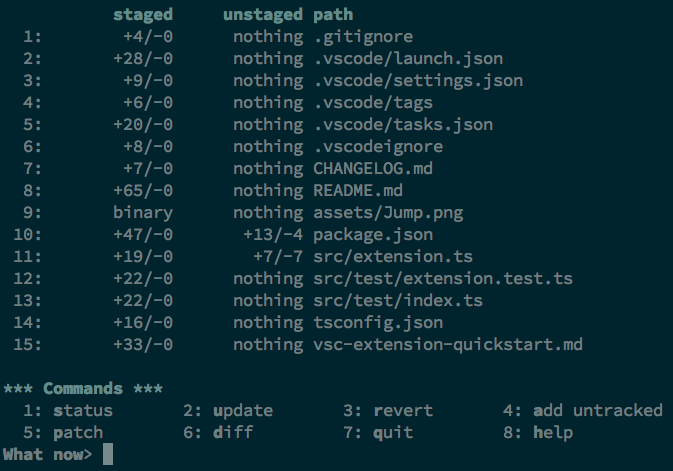Click .vscode/settings.json in file list

tap(418, 81)
